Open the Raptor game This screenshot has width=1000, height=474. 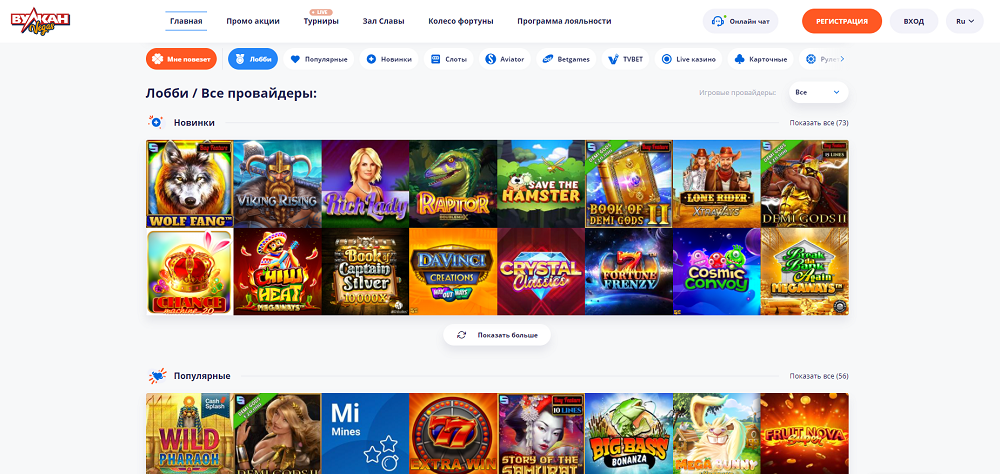(x=453, y=184)
